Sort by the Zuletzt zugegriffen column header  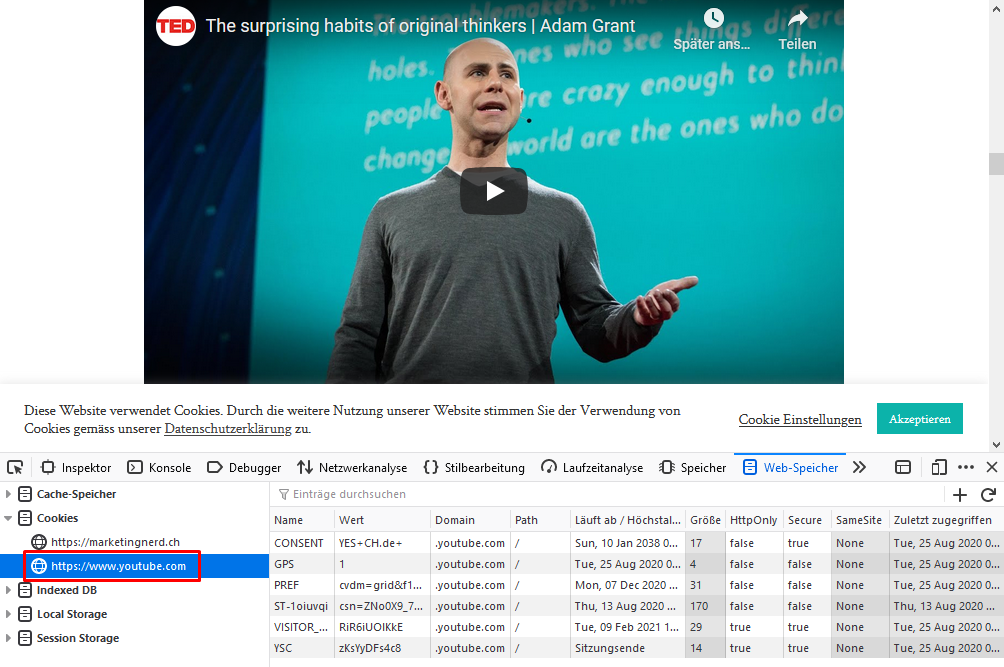coord(946,520)
